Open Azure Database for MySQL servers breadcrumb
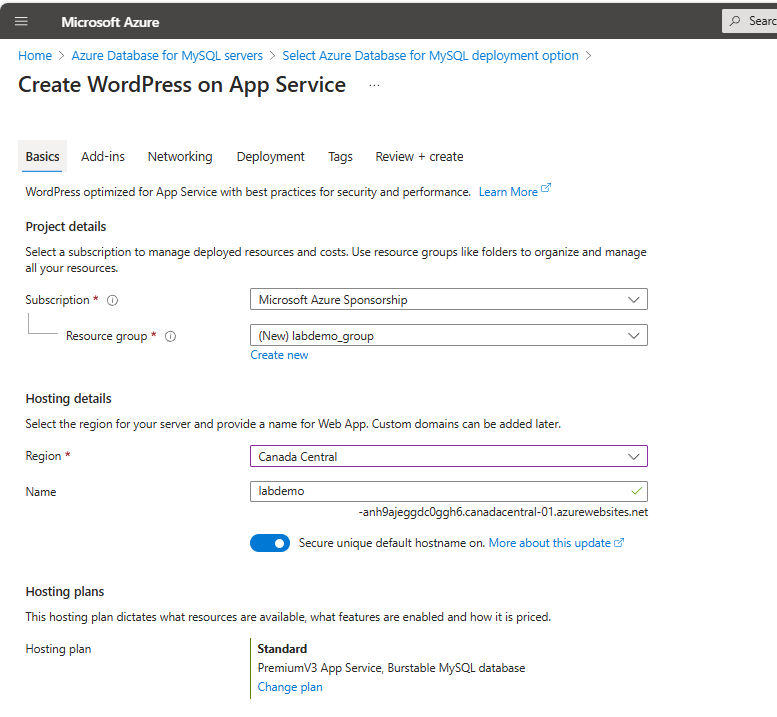 click(x=167, y=55)
